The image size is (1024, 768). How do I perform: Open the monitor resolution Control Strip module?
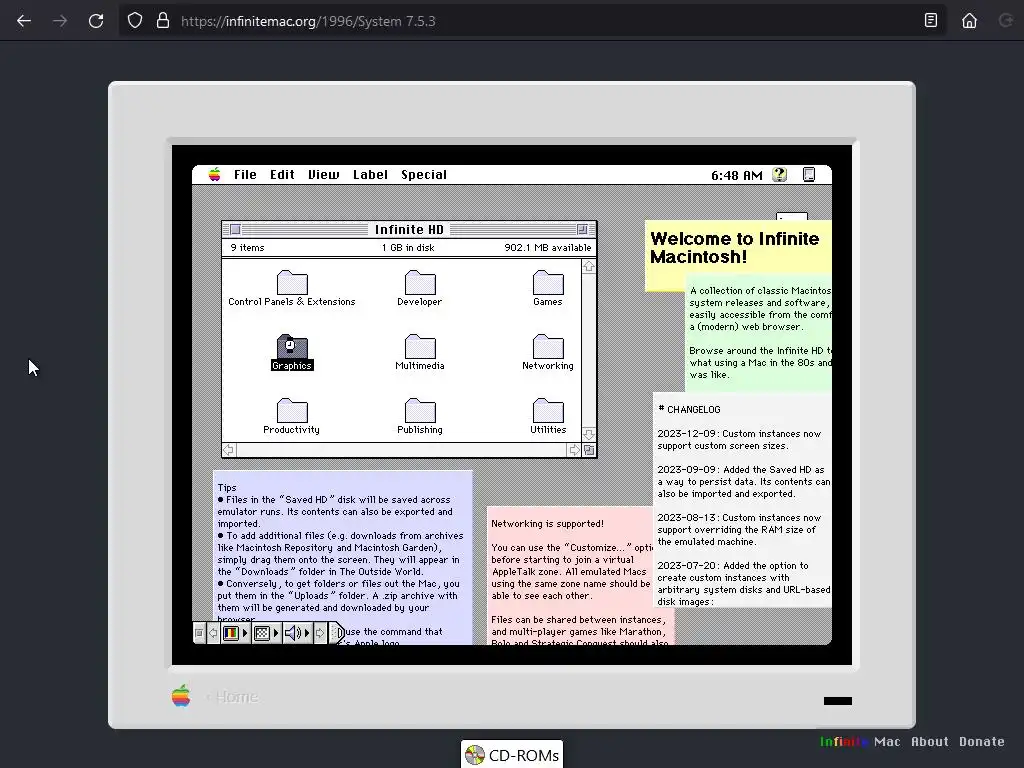pos(266,633)
